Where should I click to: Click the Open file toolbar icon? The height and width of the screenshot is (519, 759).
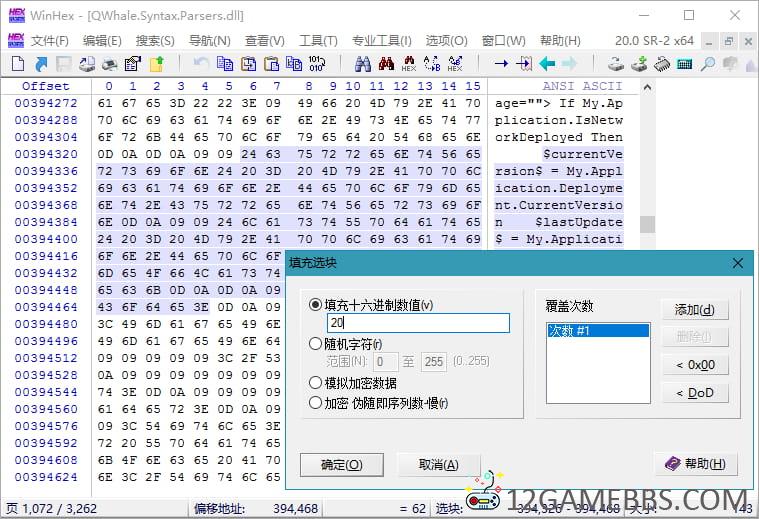click(x=42, y=63)
